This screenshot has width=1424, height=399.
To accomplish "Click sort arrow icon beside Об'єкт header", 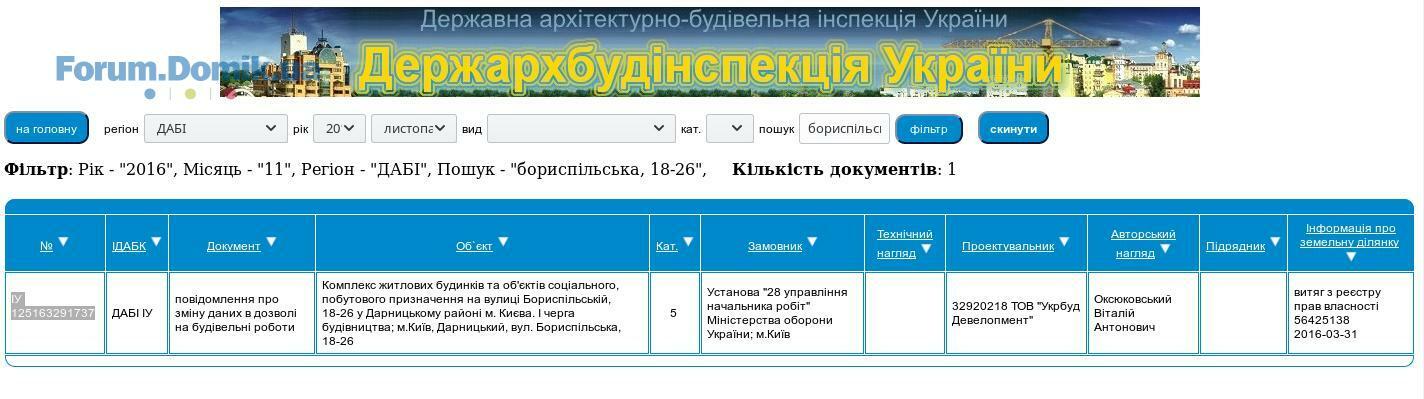I will tap(503, 242).
